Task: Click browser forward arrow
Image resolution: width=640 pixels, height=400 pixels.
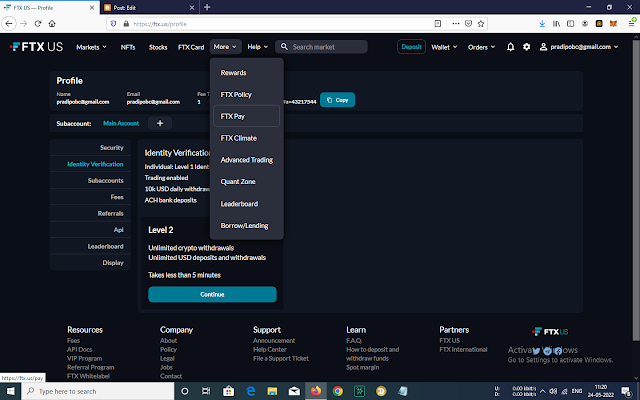Action: 24,24
